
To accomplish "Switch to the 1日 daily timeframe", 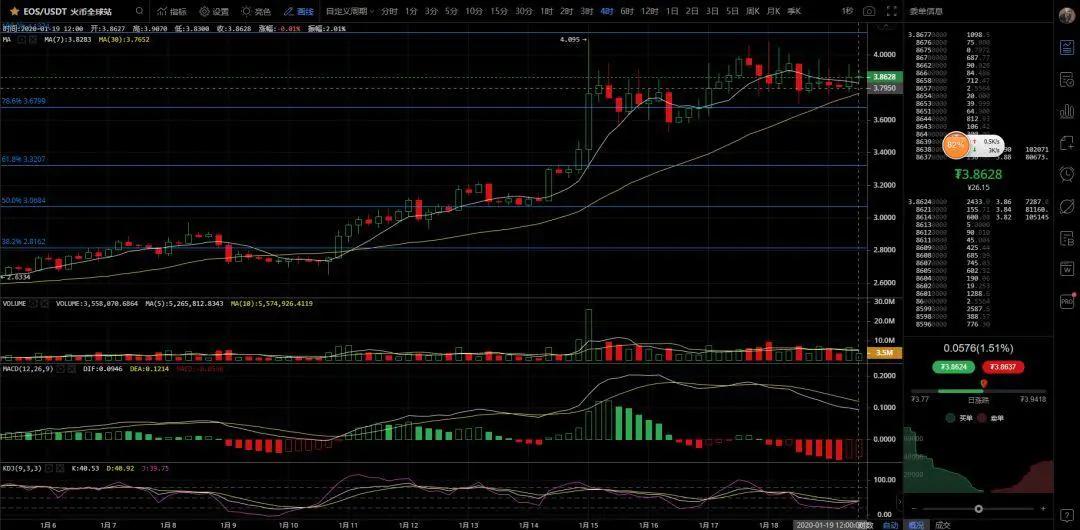I will click(x=672, y=11).
